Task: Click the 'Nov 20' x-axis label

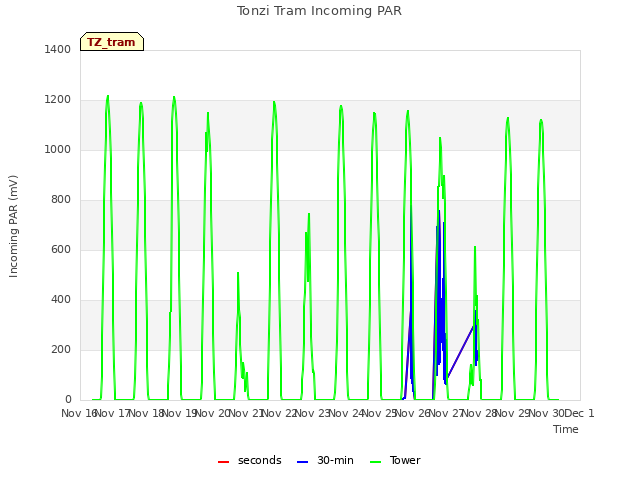Action: 212,413
